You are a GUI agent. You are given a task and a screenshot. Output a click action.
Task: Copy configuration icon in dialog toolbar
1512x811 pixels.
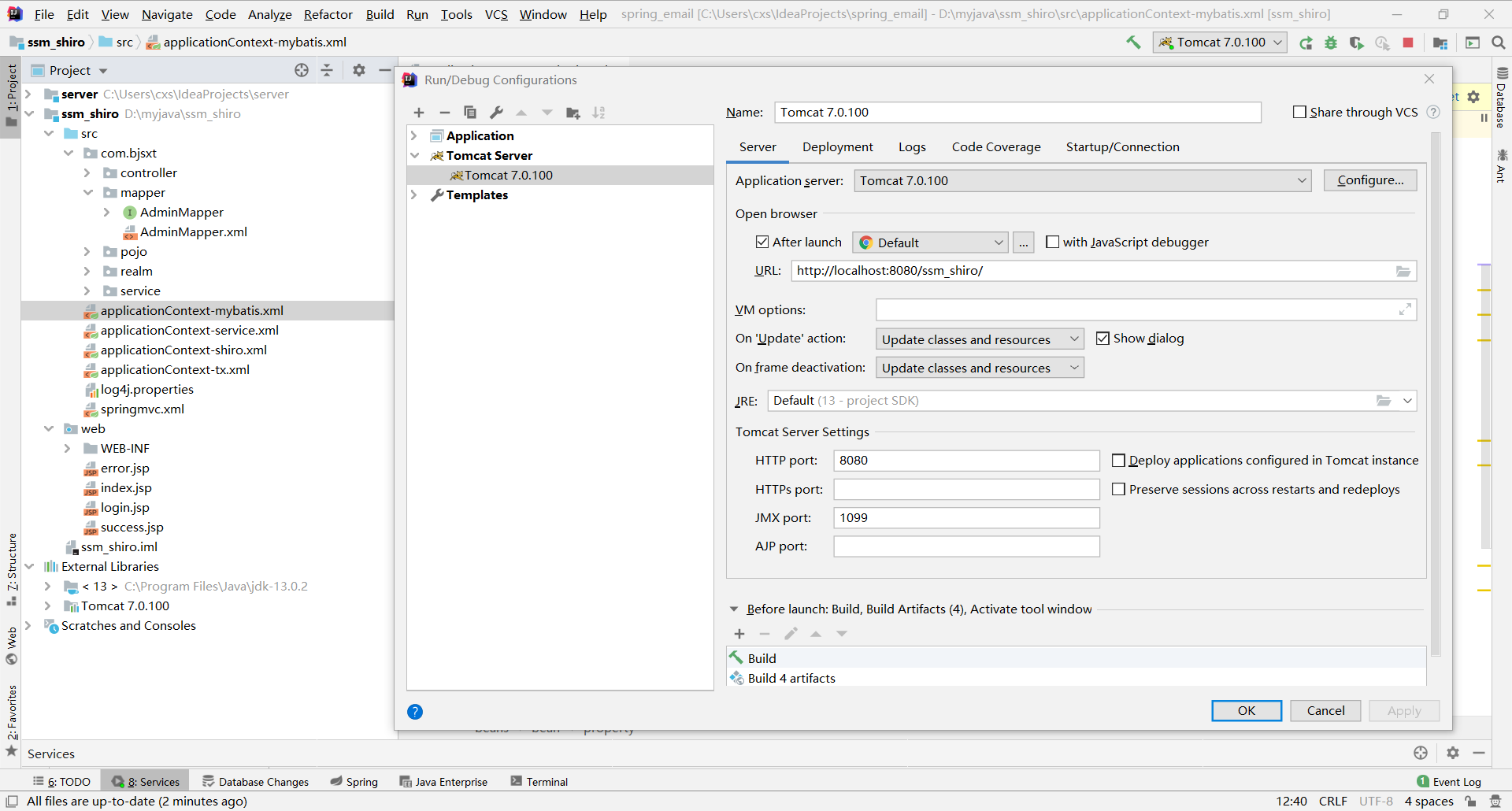(x=470, y=113)
